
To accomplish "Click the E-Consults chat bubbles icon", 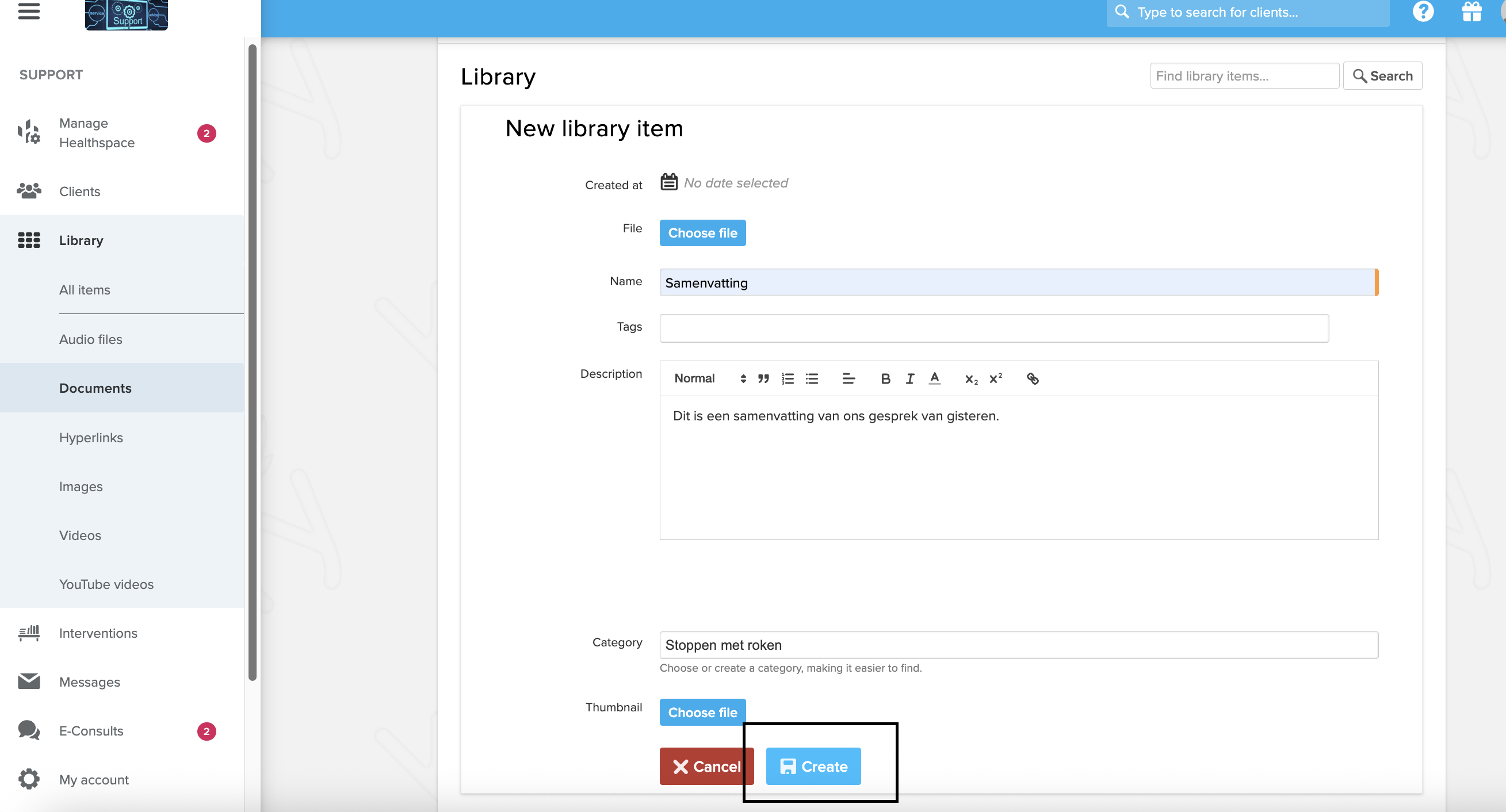I will click(x=29, y=731).
